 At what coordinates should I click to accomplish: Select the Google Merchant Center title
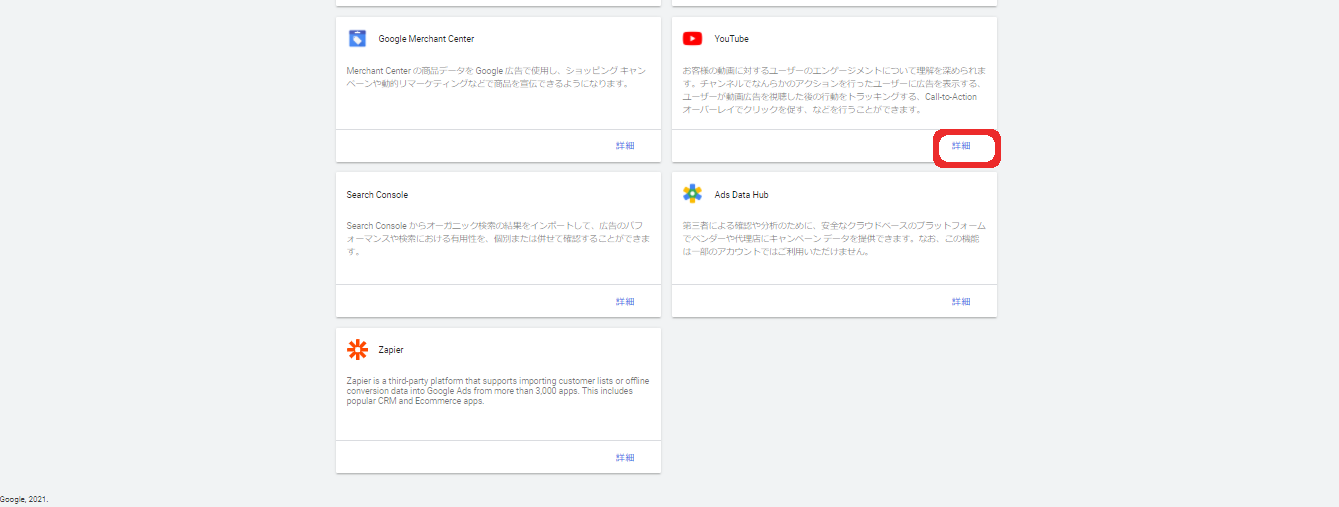[426, 39]
